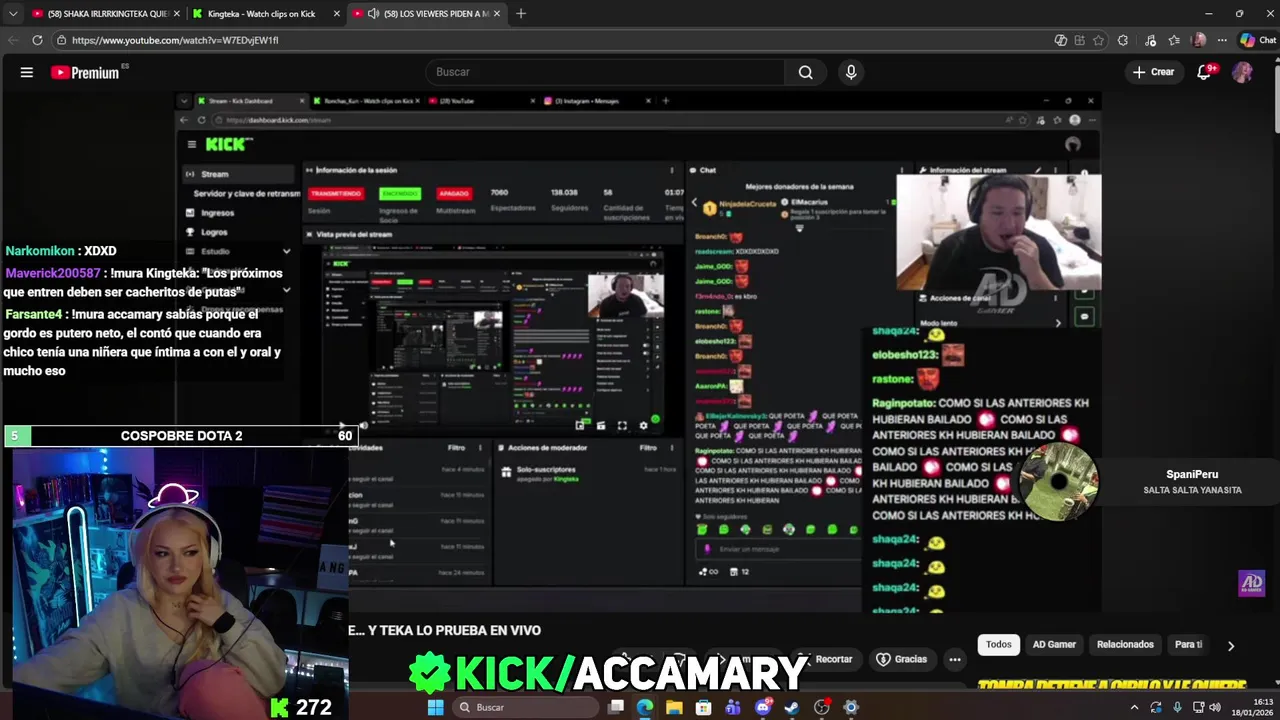Open the Edge favorites list
Screen dimensions: 1280x720
[1173, 40]
